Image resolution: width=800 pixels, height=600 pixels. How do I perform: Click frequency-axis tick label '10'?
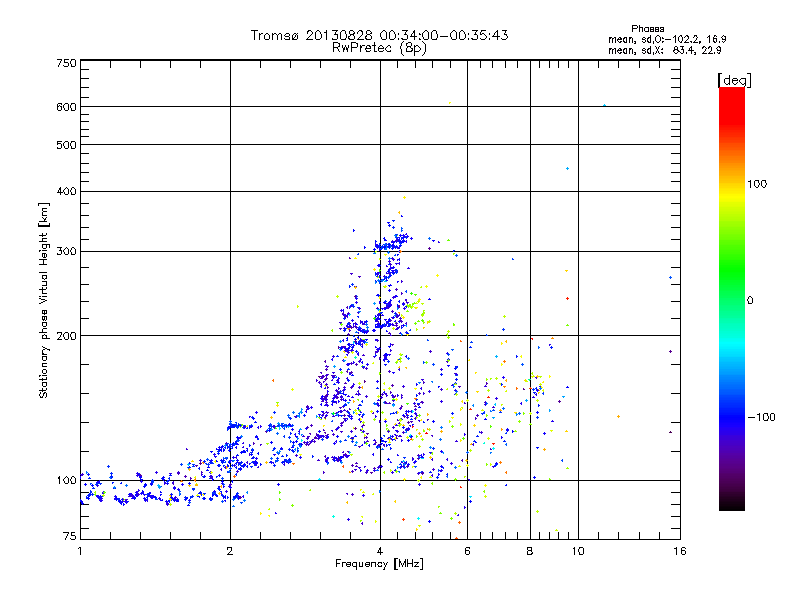point(578,551)
